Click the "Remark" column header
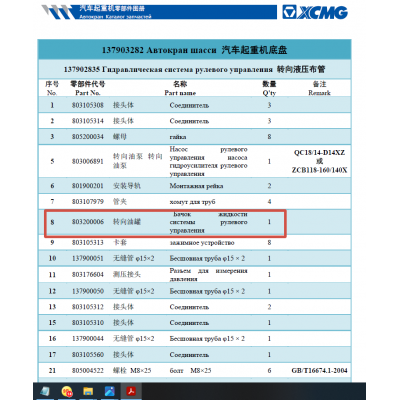The width and height of the screenshot is (400, 400). 319,93
